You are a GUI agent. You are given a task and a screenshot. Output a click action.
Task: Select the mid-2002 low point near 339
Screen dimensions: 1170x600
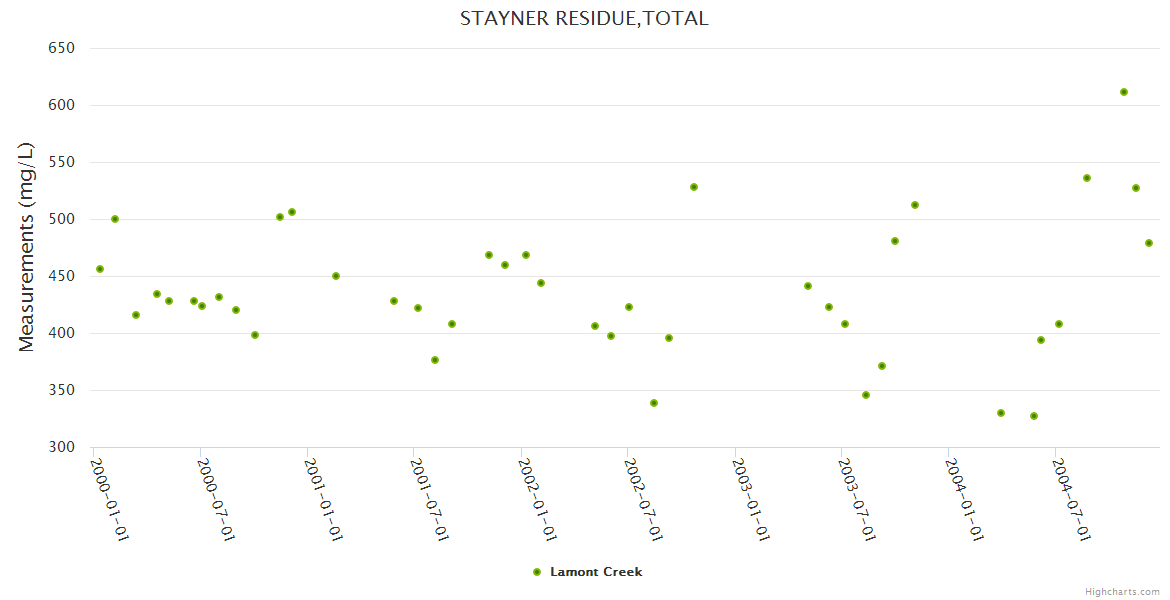pyautogui.click(x=654, y=403)
